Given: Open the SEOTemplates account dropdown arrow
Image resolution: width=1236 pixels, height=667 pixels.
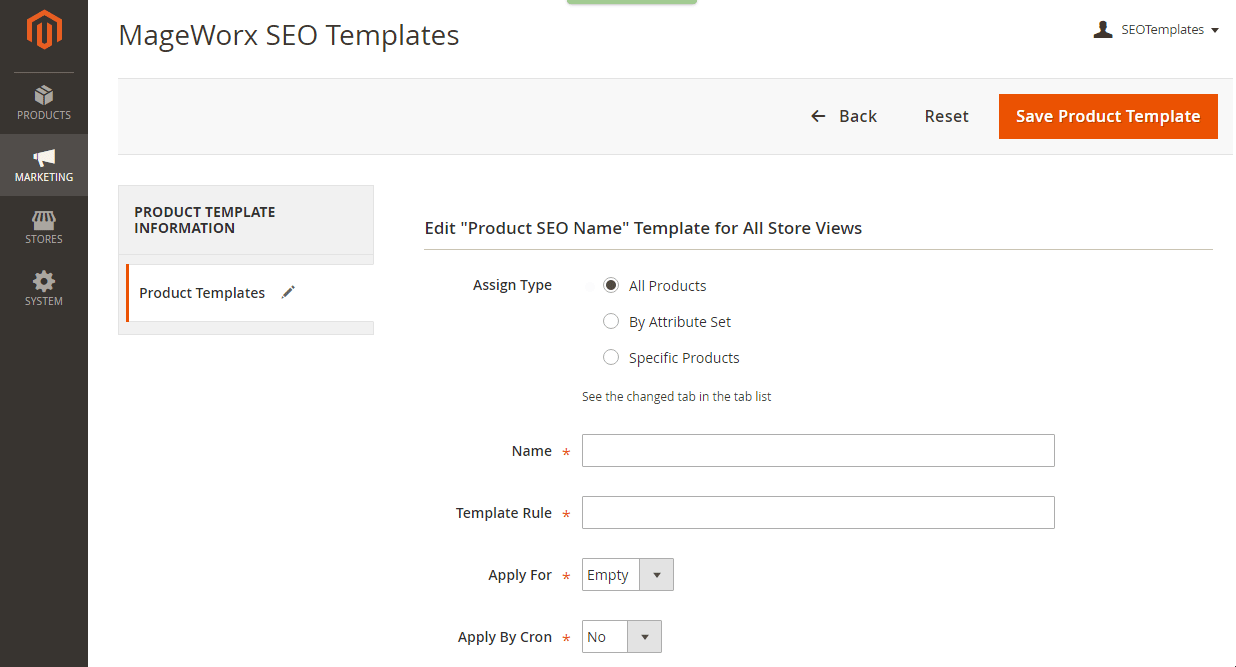Looking at the screenshot, I should [x=1215, y=30].
